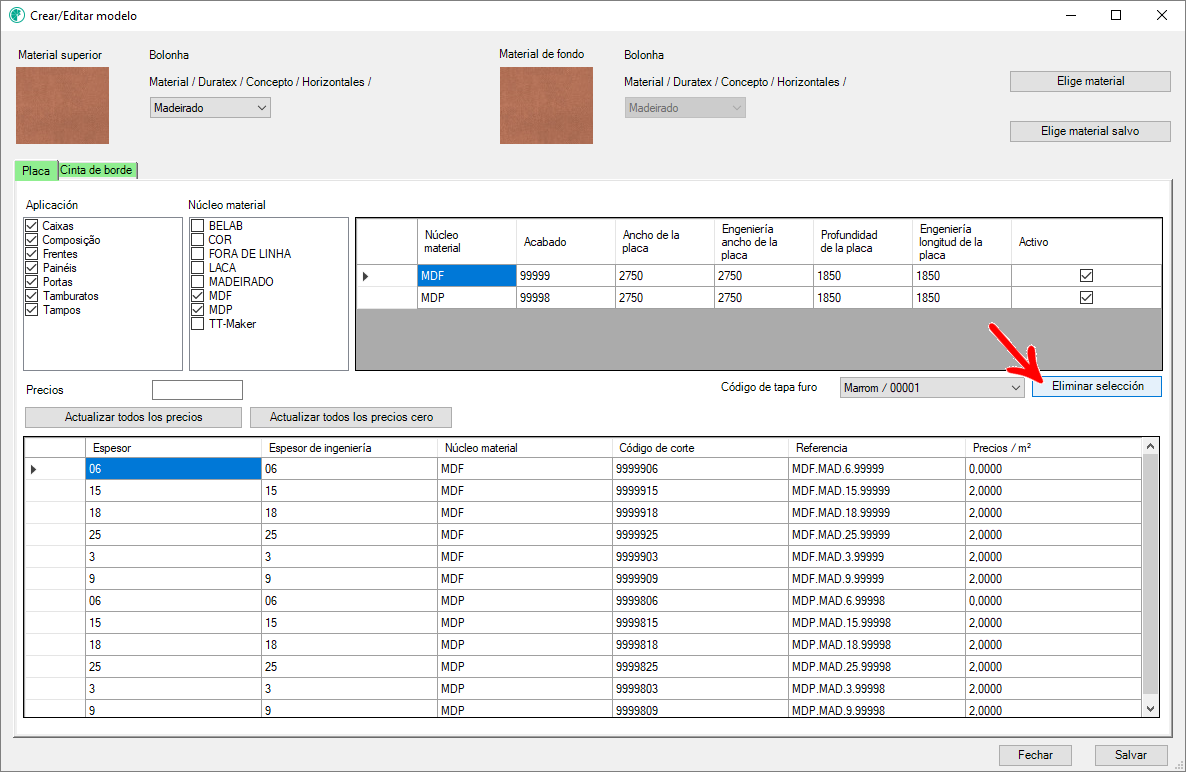Click the scroll-down arrow of the prices table
Viewport: 1186px width, 772px height.
pyautogui.click(x=1150, y=708)
